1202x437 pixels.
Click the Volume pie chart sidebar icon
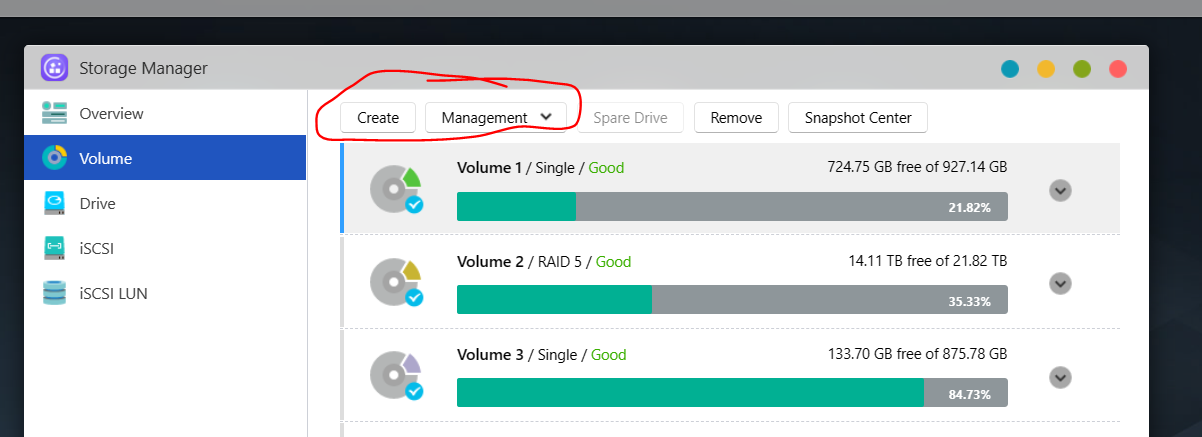[x=54, y=158]
